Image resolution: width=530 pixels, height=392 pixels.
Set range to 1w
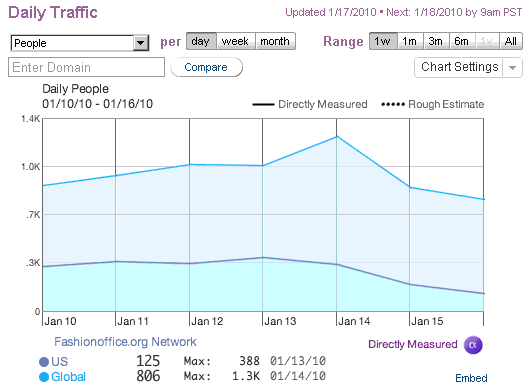click(383, 41)
